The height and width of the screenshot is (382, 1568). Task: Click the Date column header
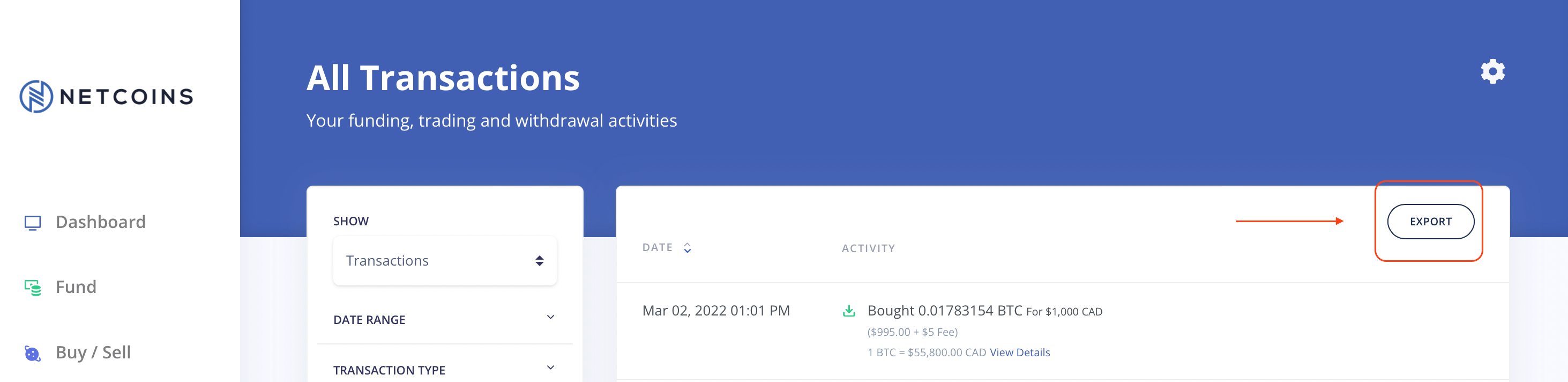(x=657, y=247)
